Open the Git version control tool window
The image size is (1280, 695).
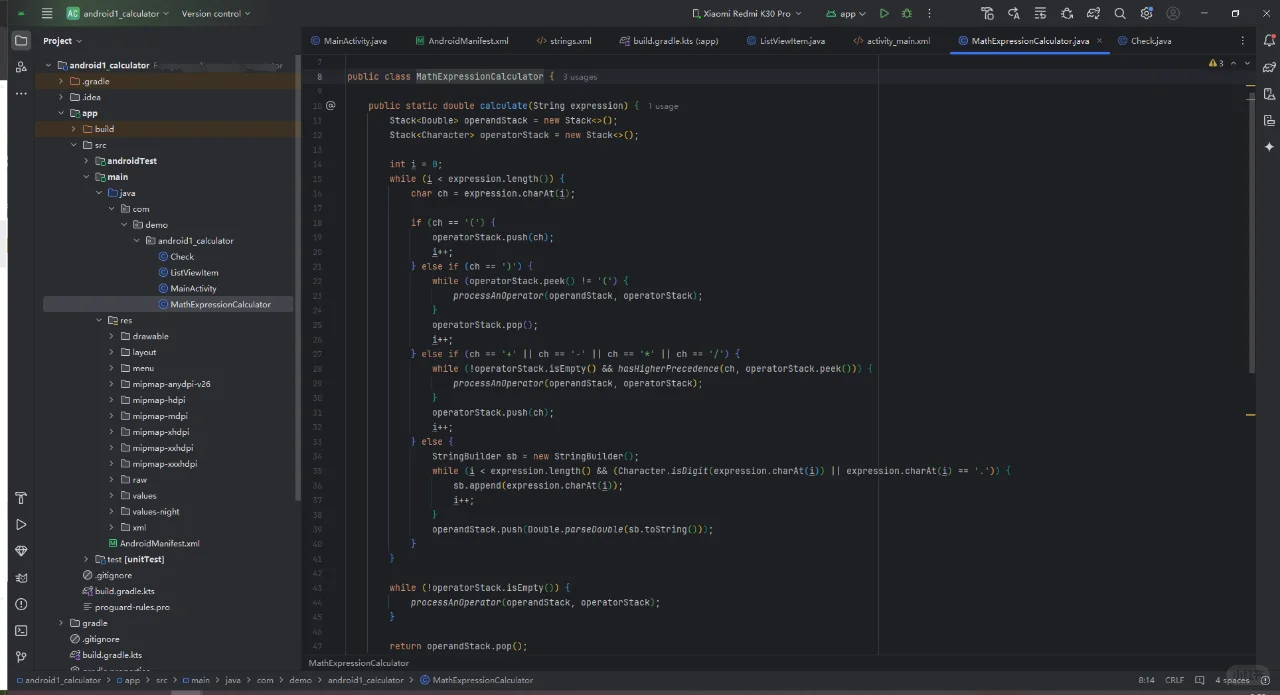click(x=21, y=657)
